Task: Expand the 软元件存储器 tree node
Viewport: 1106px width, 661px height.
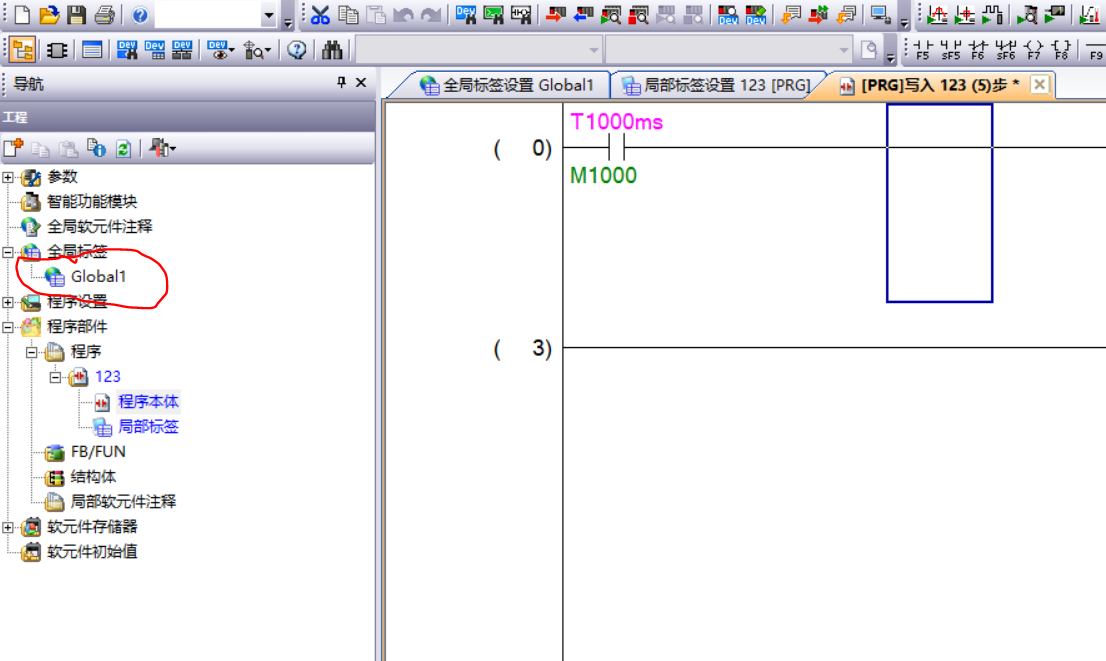Action: (x=9, y=527)
